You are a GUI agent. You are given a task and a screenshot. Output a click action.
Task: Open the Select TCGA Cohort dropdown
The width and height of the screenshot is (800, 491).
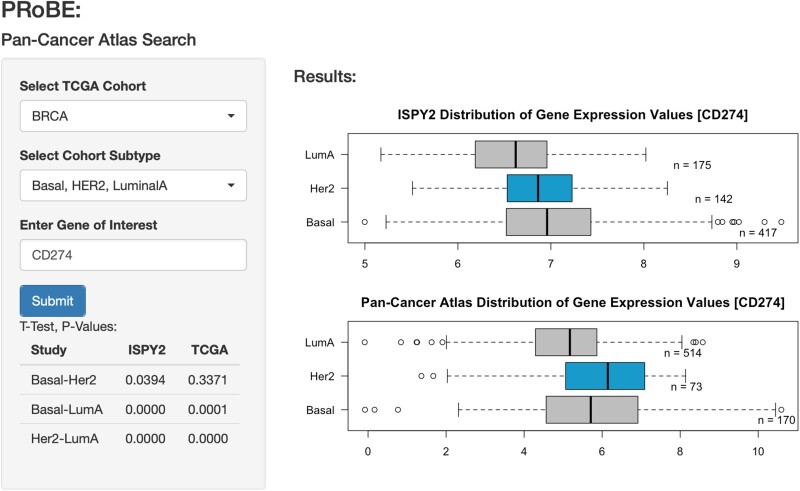tap(133, 116)
